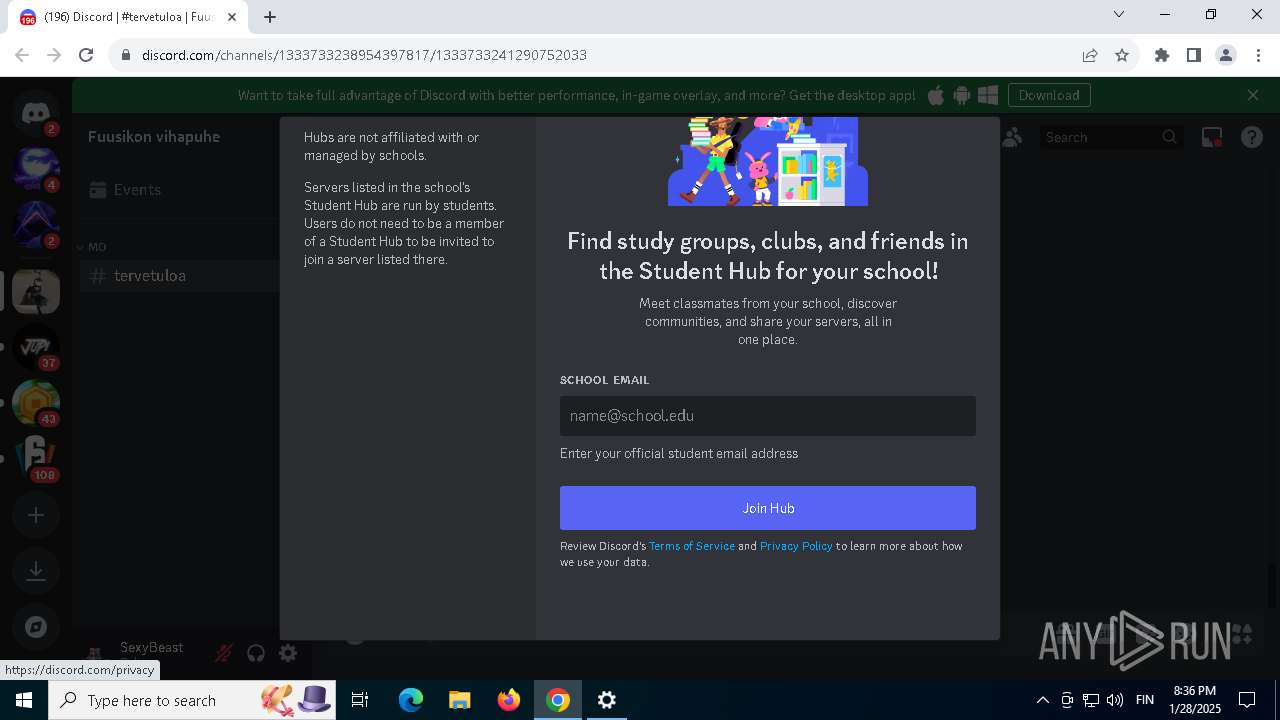
Task: Click Download desktop app button in banner
Action: coord(1049,95)
